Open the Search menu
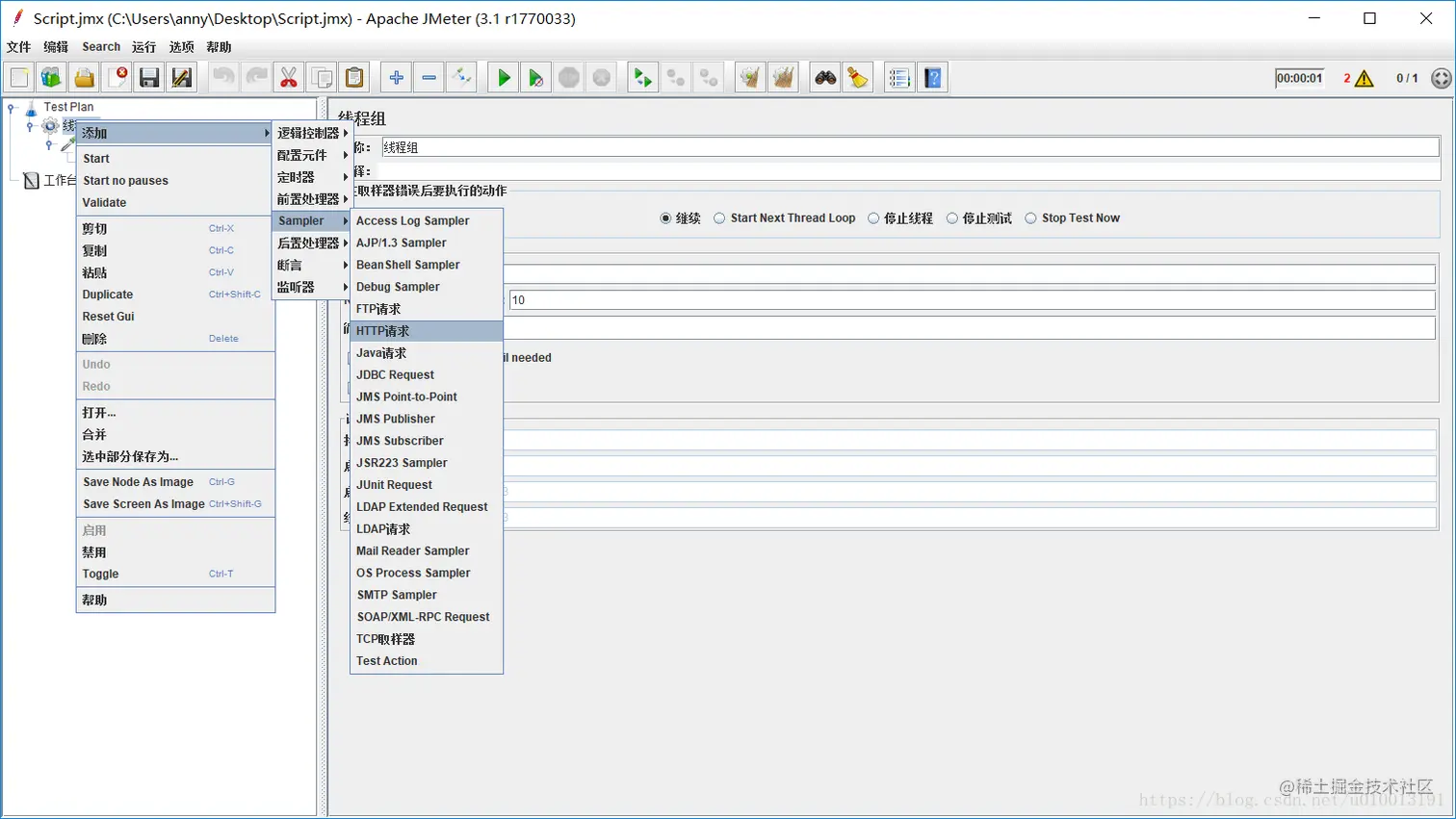The width and height of the screenshot is (1456, 819). (x=101, y=47)
